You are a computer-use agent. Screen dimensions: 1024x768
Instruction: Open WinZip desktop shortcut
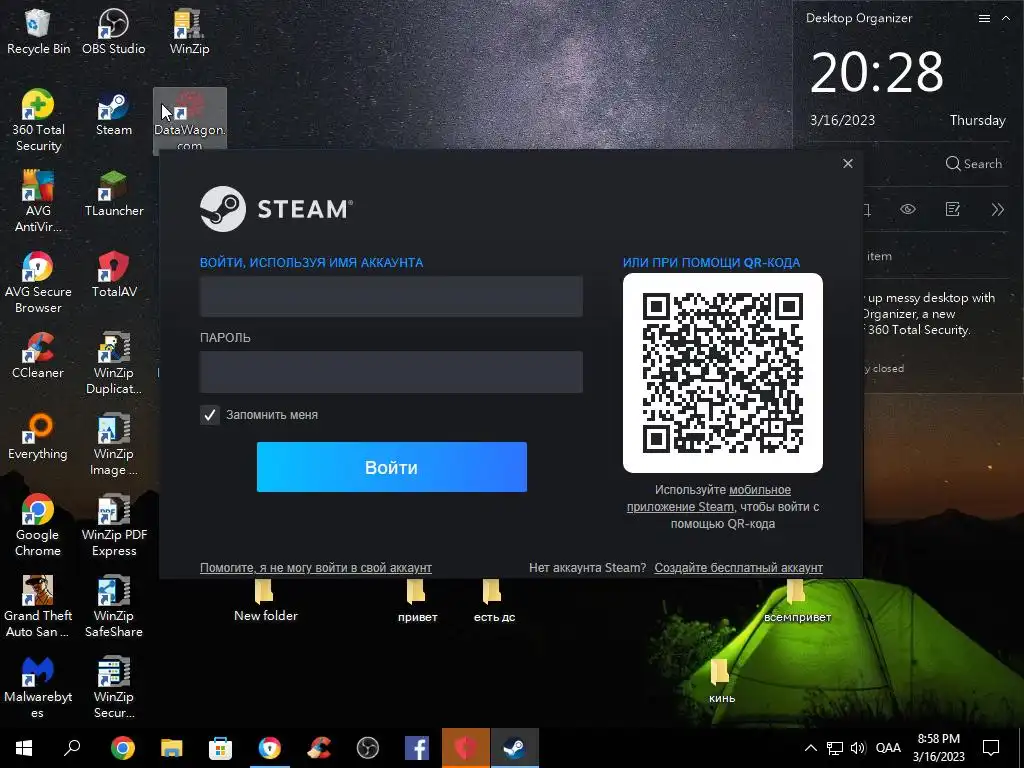pyautogui.click(x=189, y=31)
